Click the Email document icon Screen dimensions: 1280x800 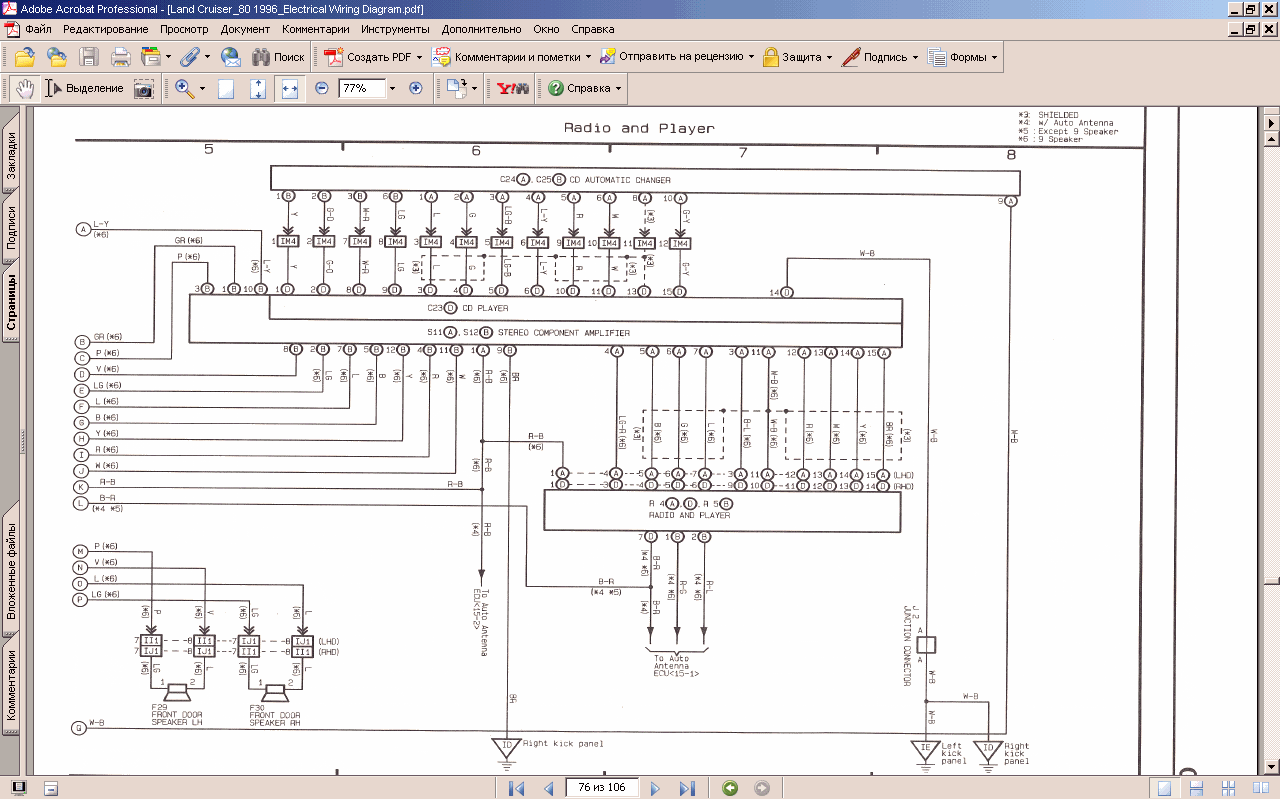point(231,57)
